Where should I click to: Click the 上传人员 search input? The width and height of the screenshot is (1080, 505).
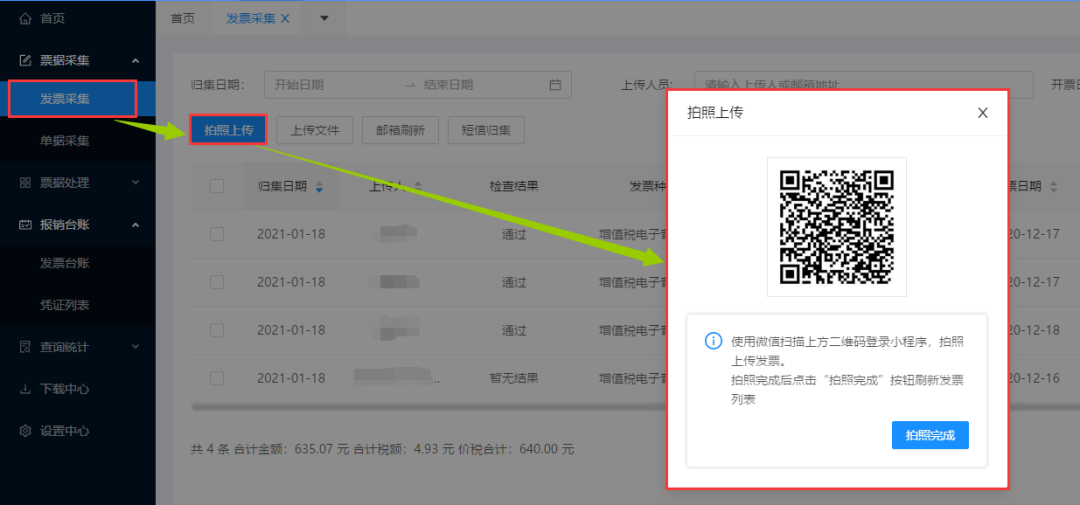coord(864,85)
